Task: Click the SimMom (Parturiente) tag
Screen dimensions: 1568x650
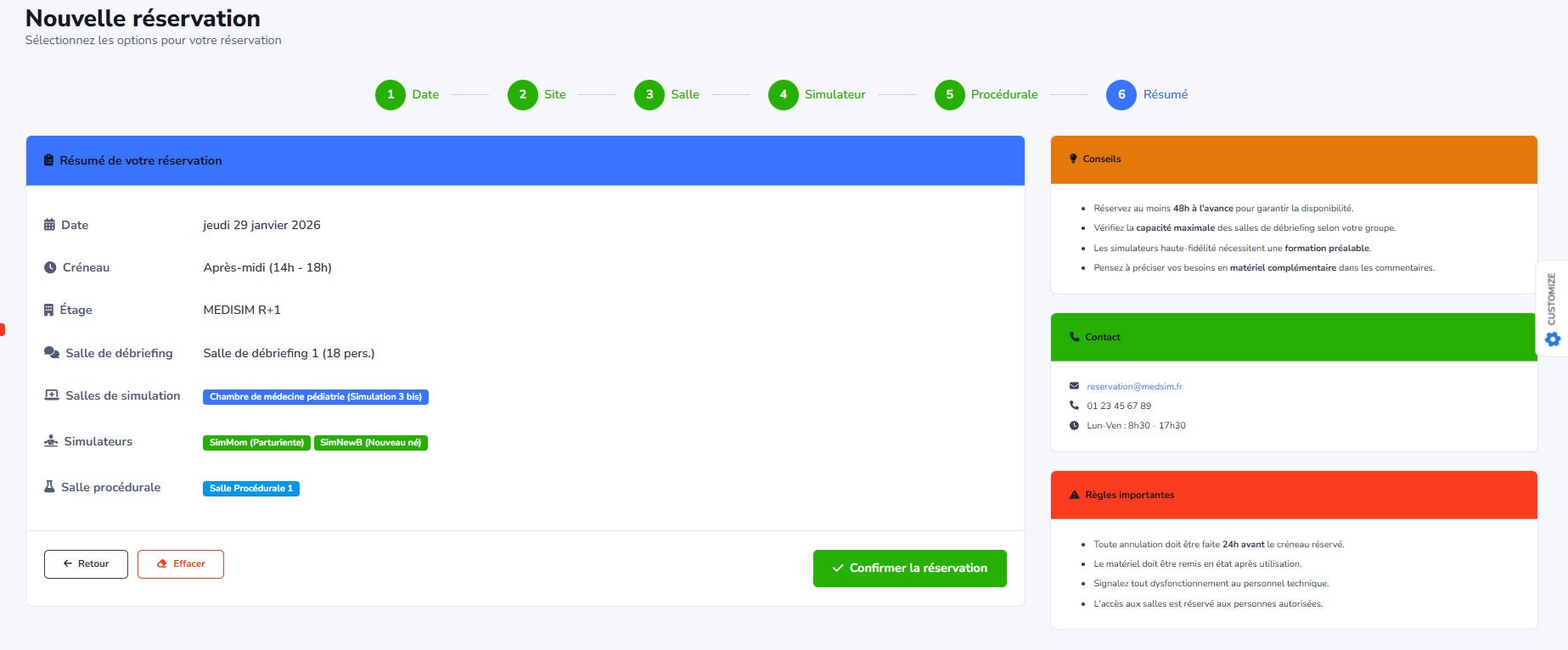Action: coord(256,443)
